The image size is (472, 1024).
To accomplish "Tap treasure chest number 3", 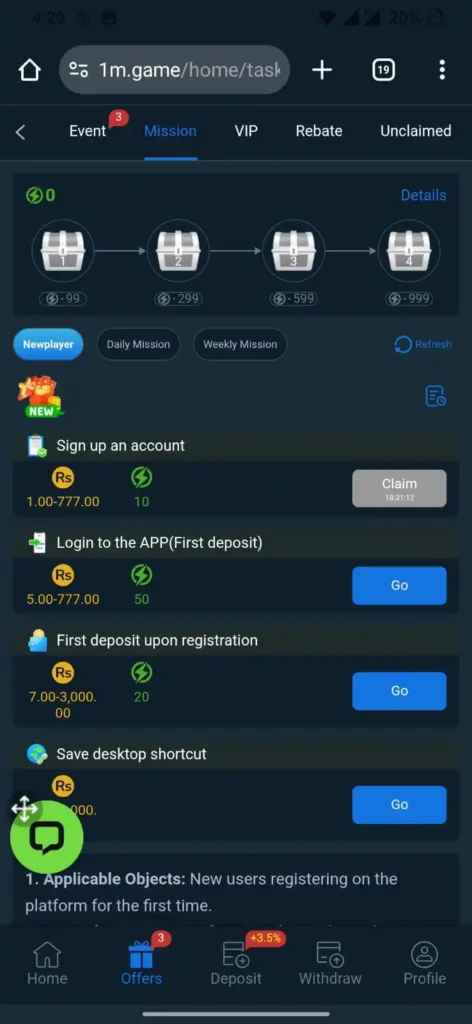I will [293, 250].
